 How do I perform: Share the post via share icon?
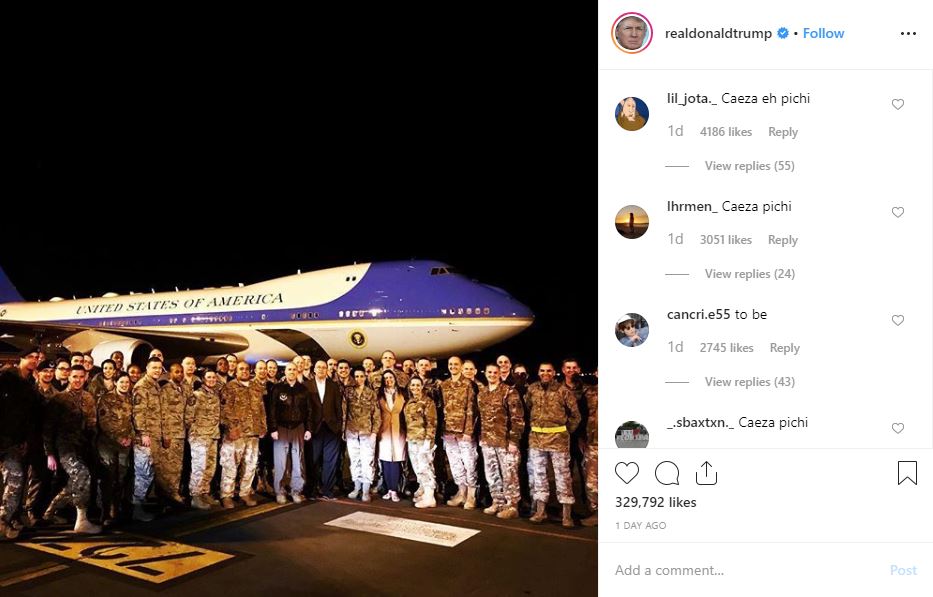click(706, 473)
